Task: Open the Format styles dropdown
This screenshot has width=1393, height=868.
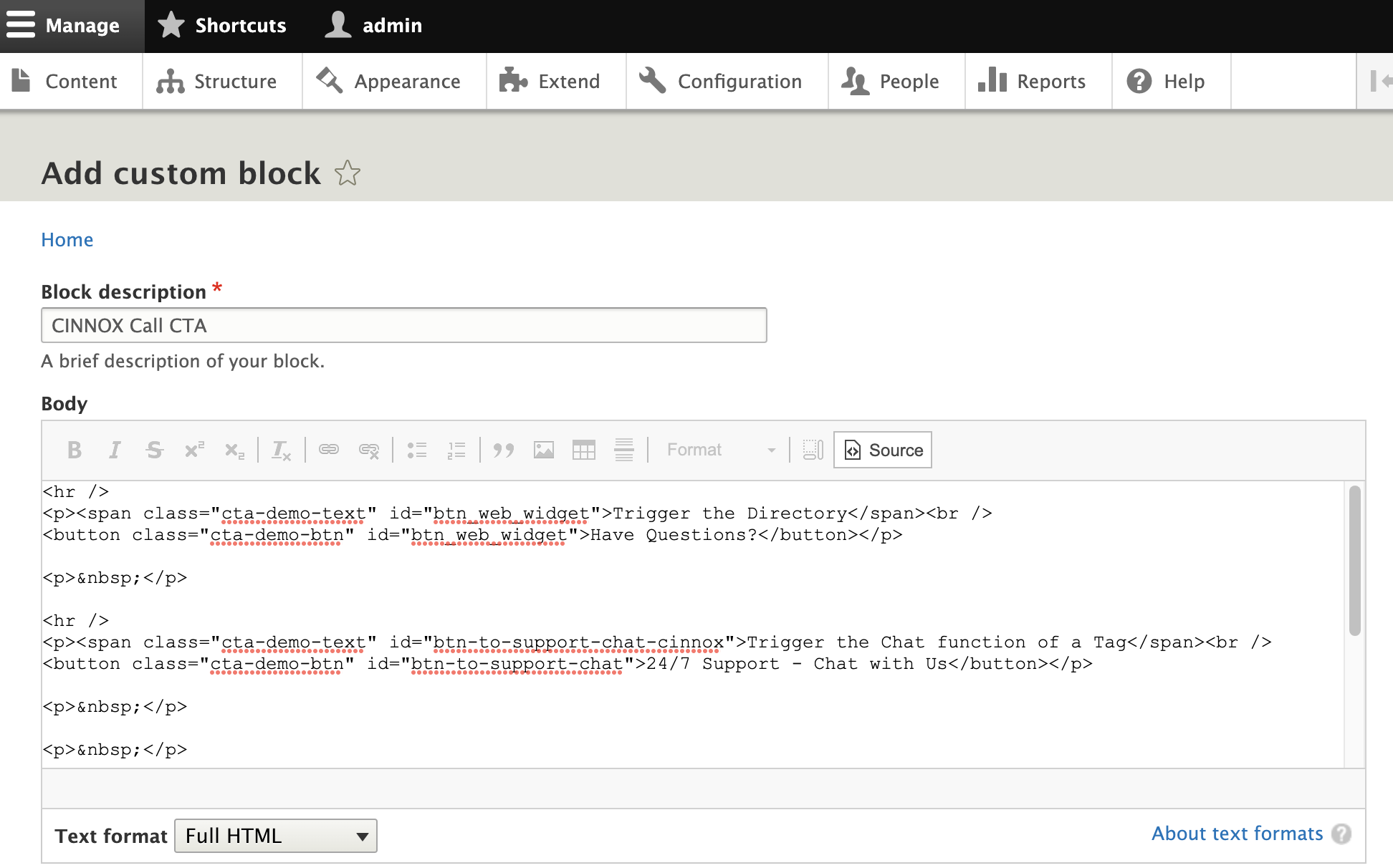Action: click(x=719, y=450)
